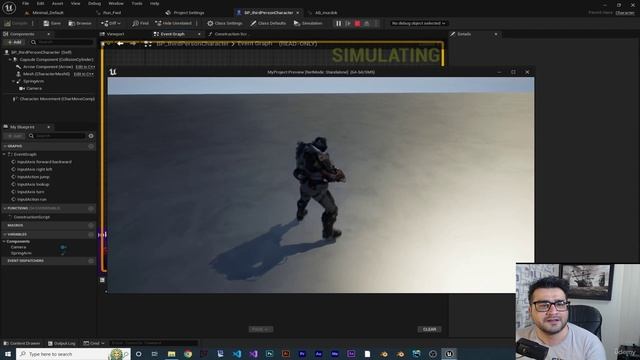This screenshot has width=640, height=360.
Task: Open the Diff dropdown
Action: (111, 23)
